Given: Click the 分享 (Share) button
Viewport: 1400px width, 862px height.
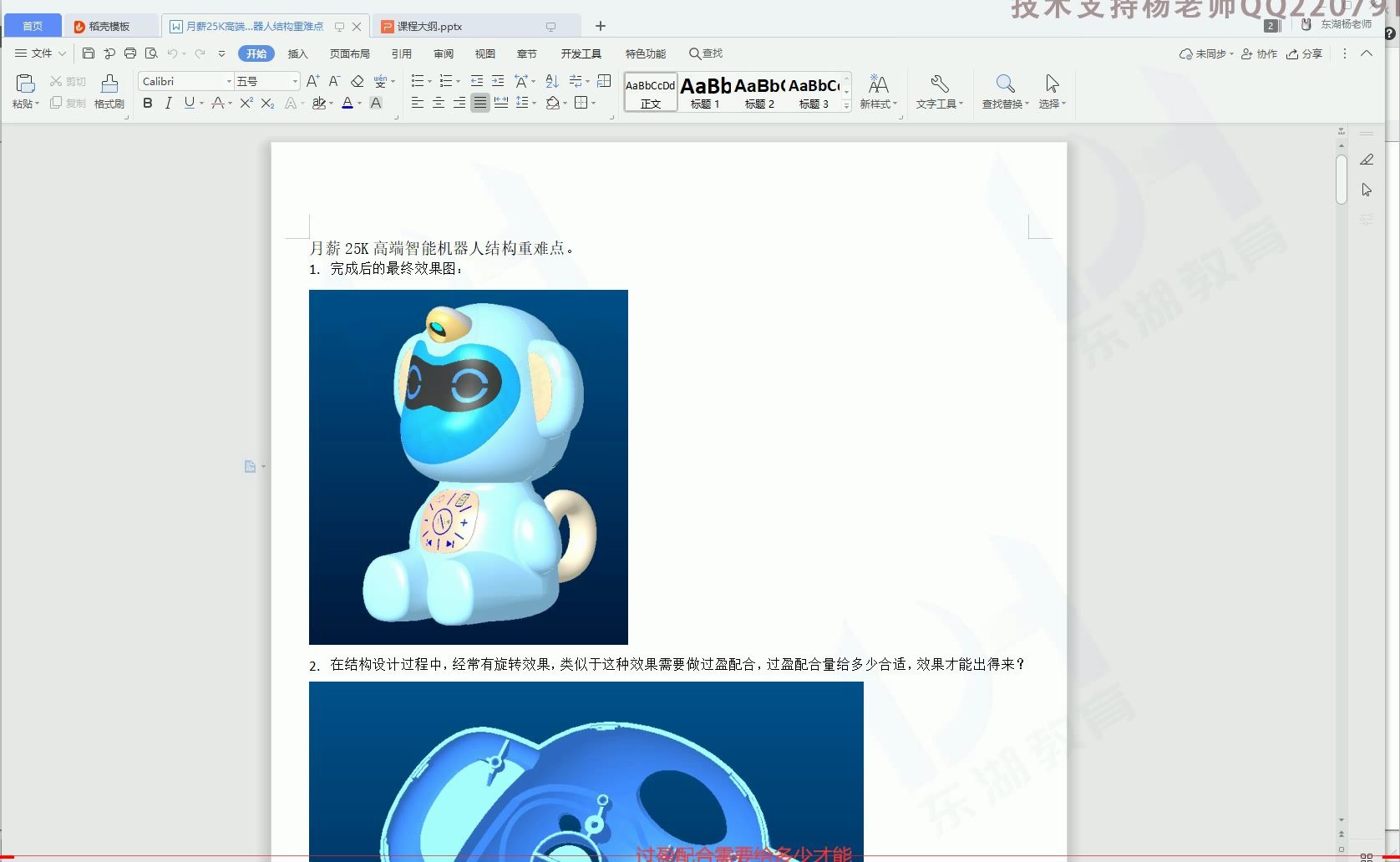Looking at the screenshot, I should 1304,53.
